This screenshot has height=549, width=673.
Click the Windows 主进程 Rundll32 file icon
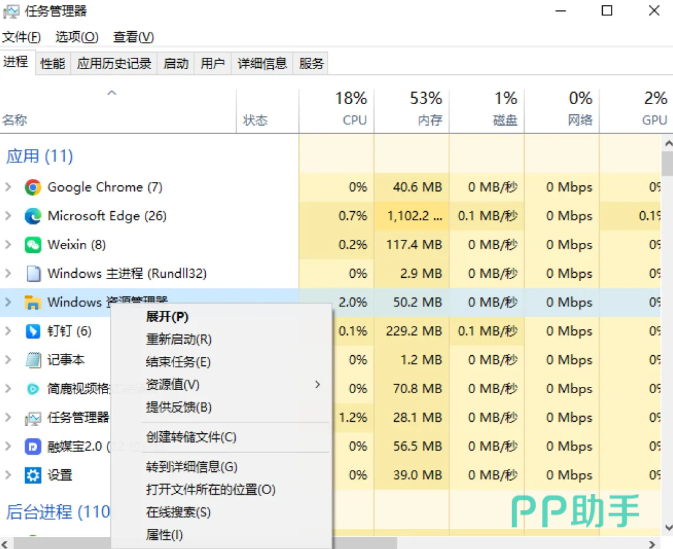[33, 274]
